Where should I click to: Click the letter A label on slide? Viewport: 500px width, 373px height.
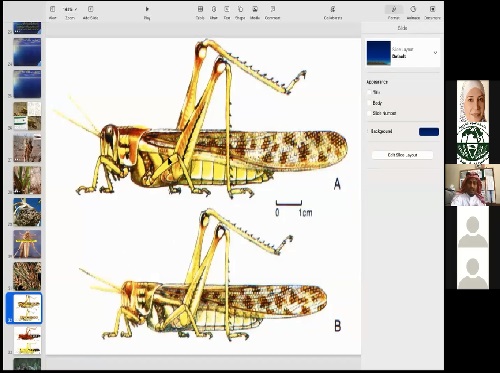point(337,184)
